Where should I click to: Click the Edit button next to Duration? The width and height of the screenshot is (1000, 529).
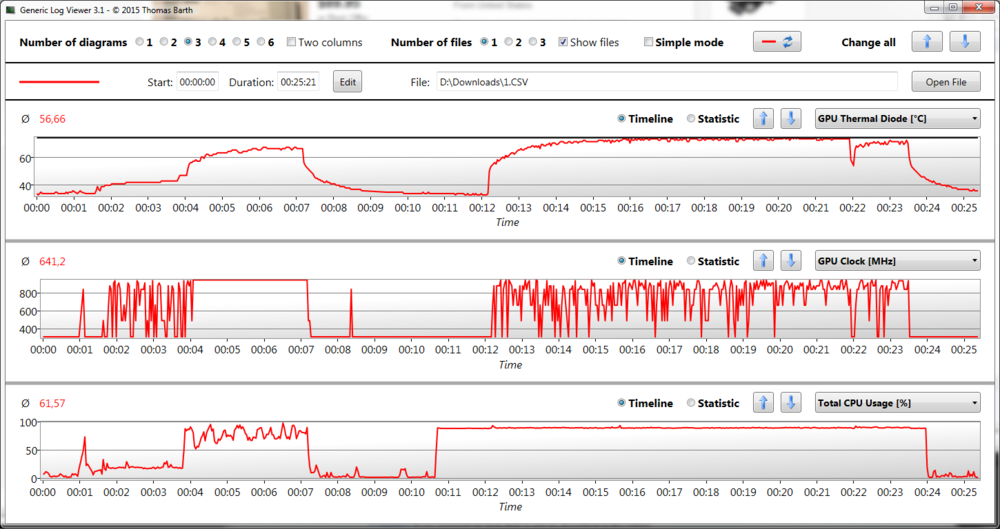(347, 82)
